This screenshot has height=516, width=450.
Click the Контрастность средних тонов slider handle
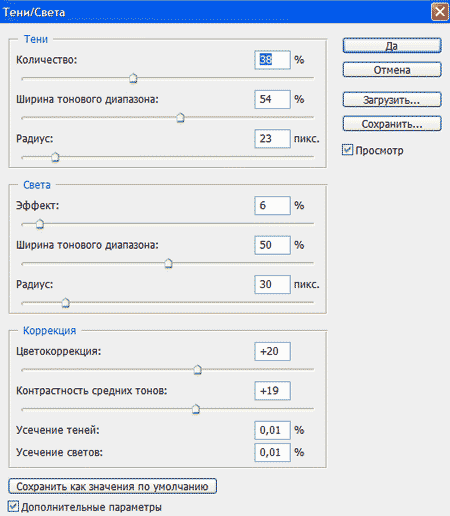[x=196, y=409]
